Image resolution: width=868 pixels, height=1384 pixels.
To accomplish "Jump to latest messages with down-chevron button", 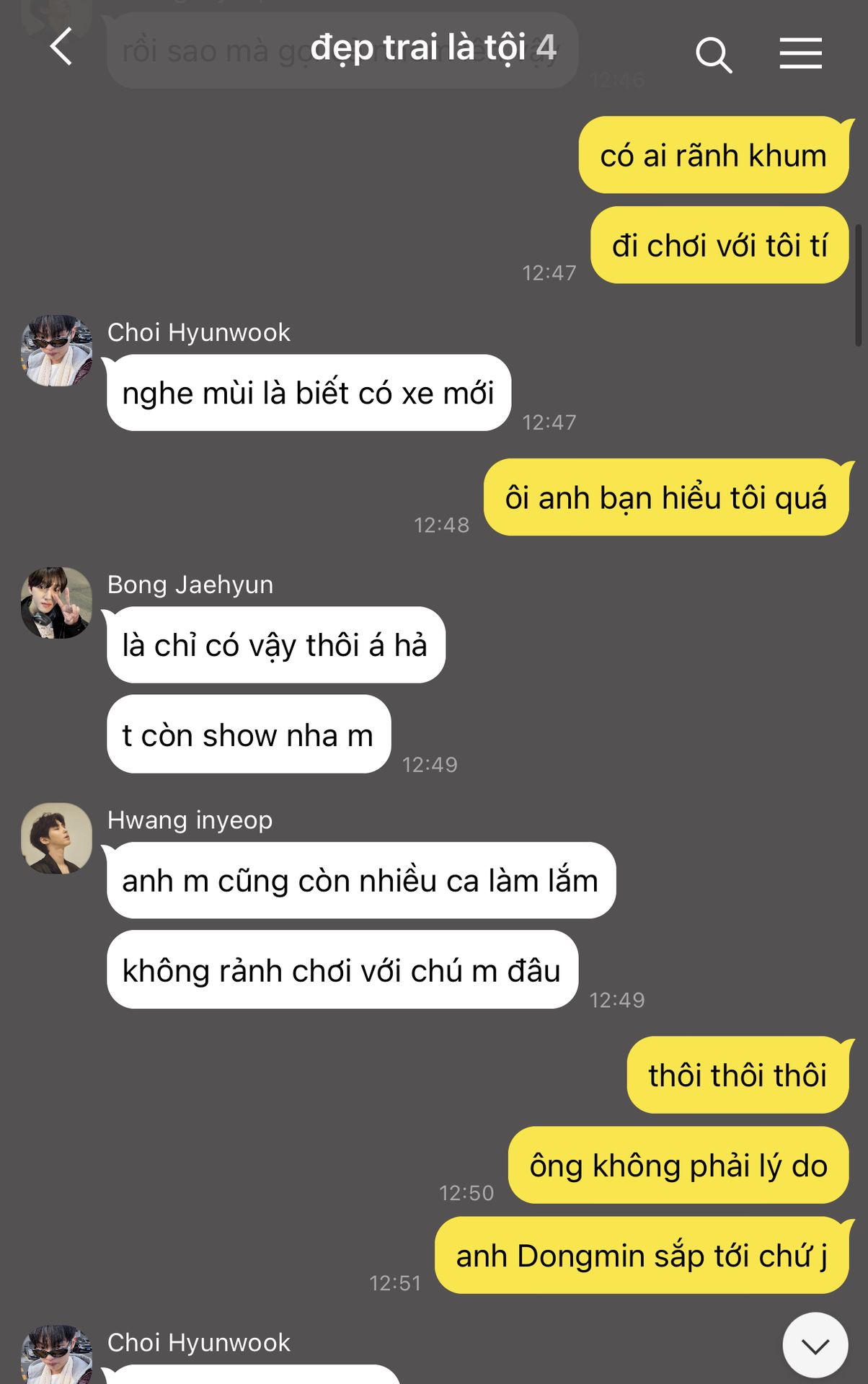I will coord(815,1345).
